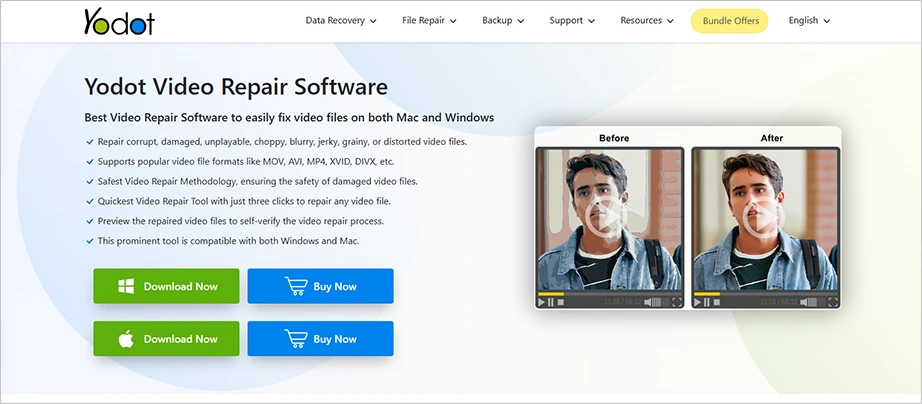Click 'This prominent tool is compatible' line
Screen dimensions: 922x404
[x=228, y=241]
